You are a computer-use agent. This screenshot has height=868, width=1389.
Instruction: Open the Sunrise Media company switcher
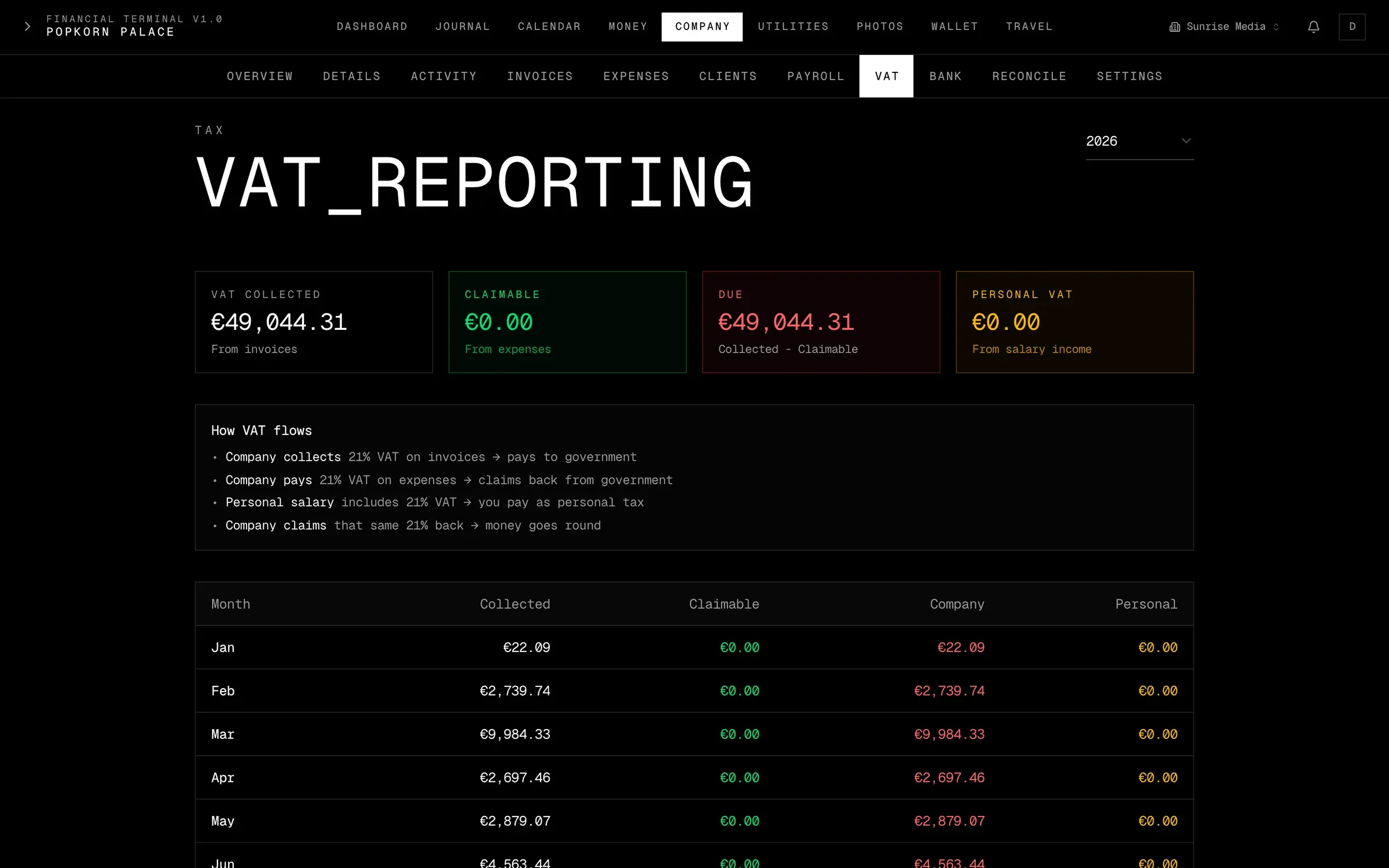1224,27
